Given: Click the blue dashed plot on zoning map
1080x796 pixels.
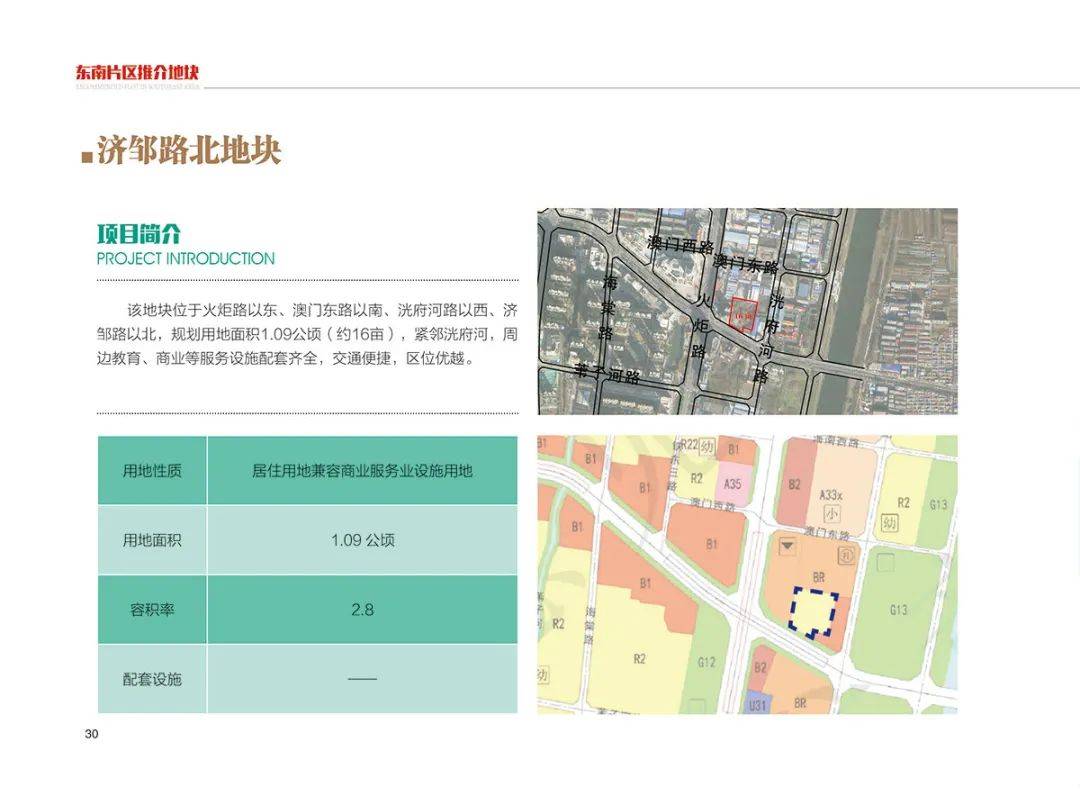Looking at the screenshot, I should [813, 611].
